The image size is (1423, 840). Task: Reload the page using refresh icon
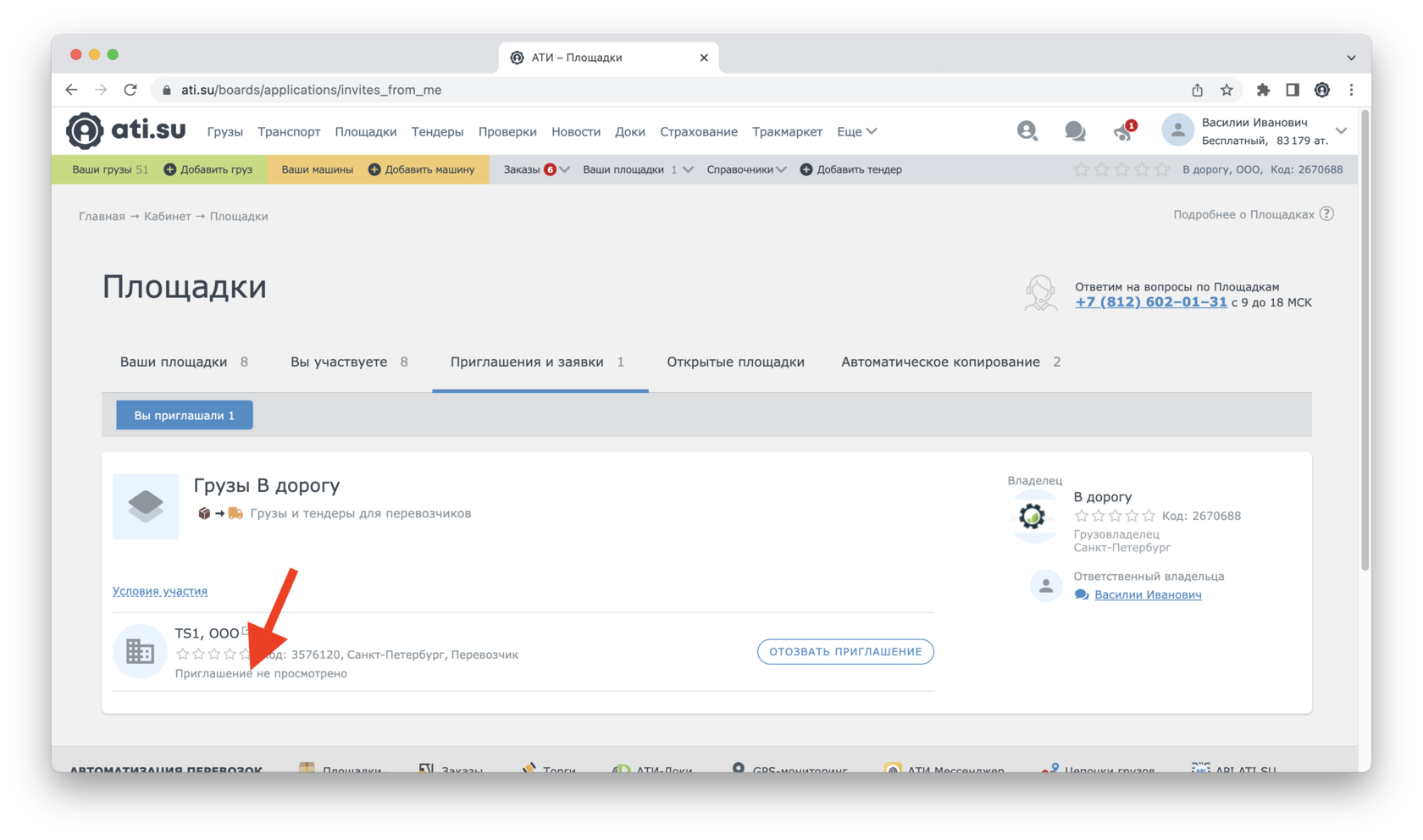(x=130, y=90)
